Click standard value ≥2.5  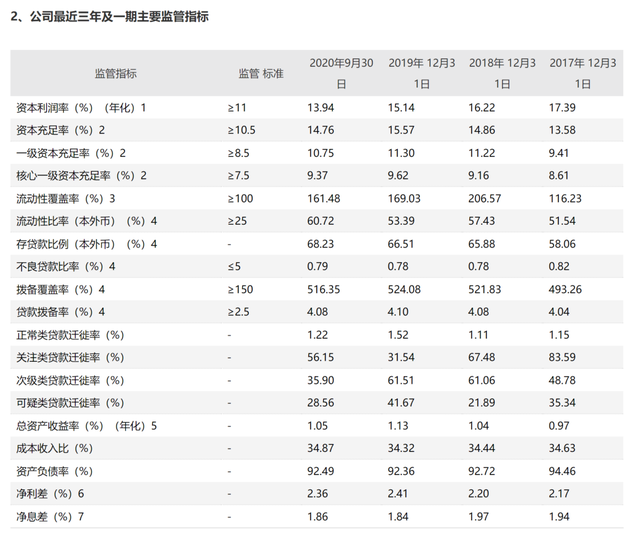tap(238, 312)
